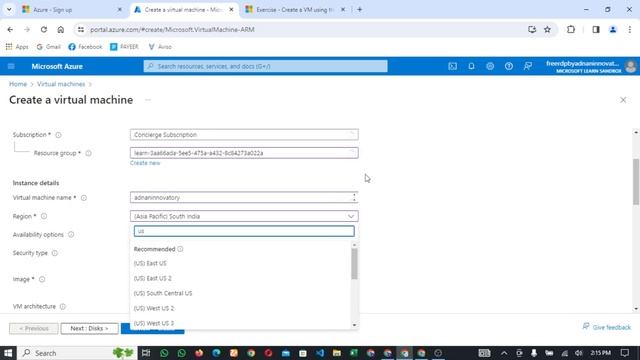Click the Azure search resources box
The image size is (640, 360).
(265, 66)
